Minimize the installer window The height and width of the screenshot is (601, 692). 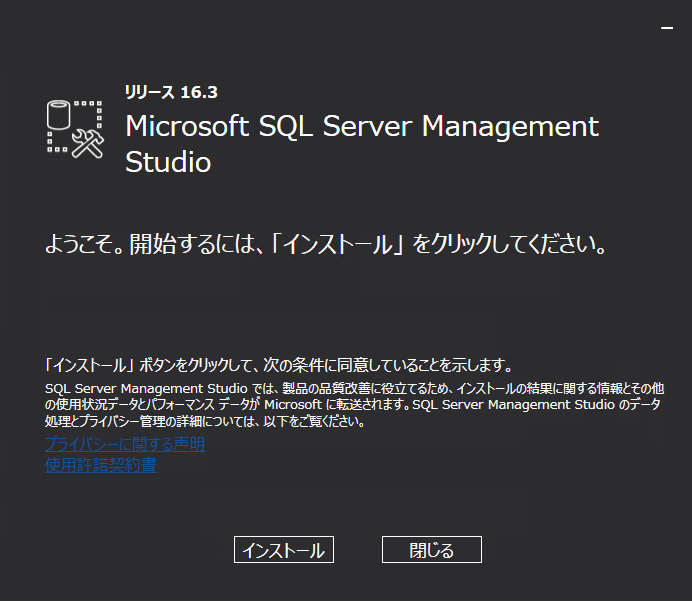(x=667, y=30)
